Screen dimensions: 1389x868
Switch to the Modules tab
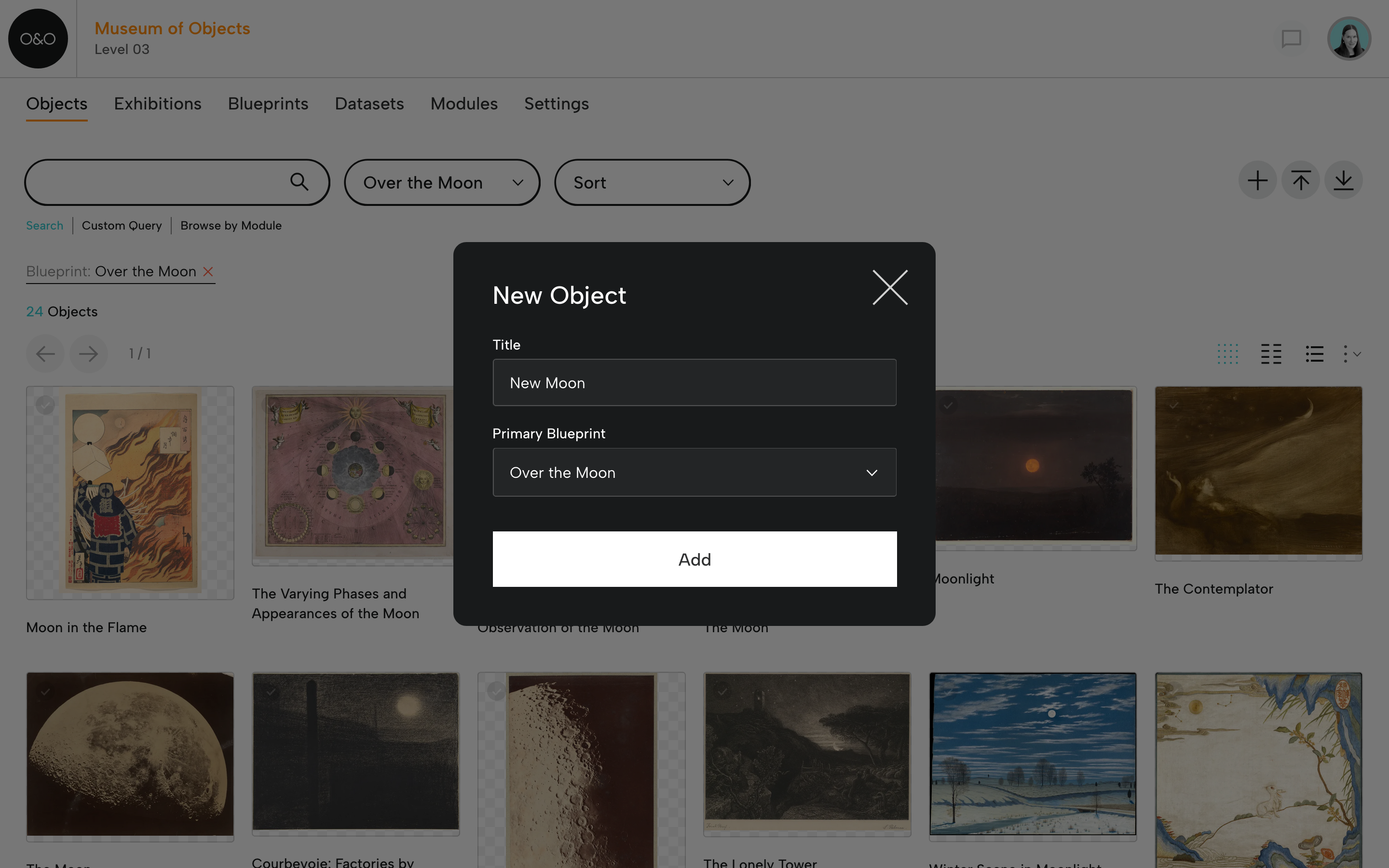pyautogui.click(x=464, y=104)
